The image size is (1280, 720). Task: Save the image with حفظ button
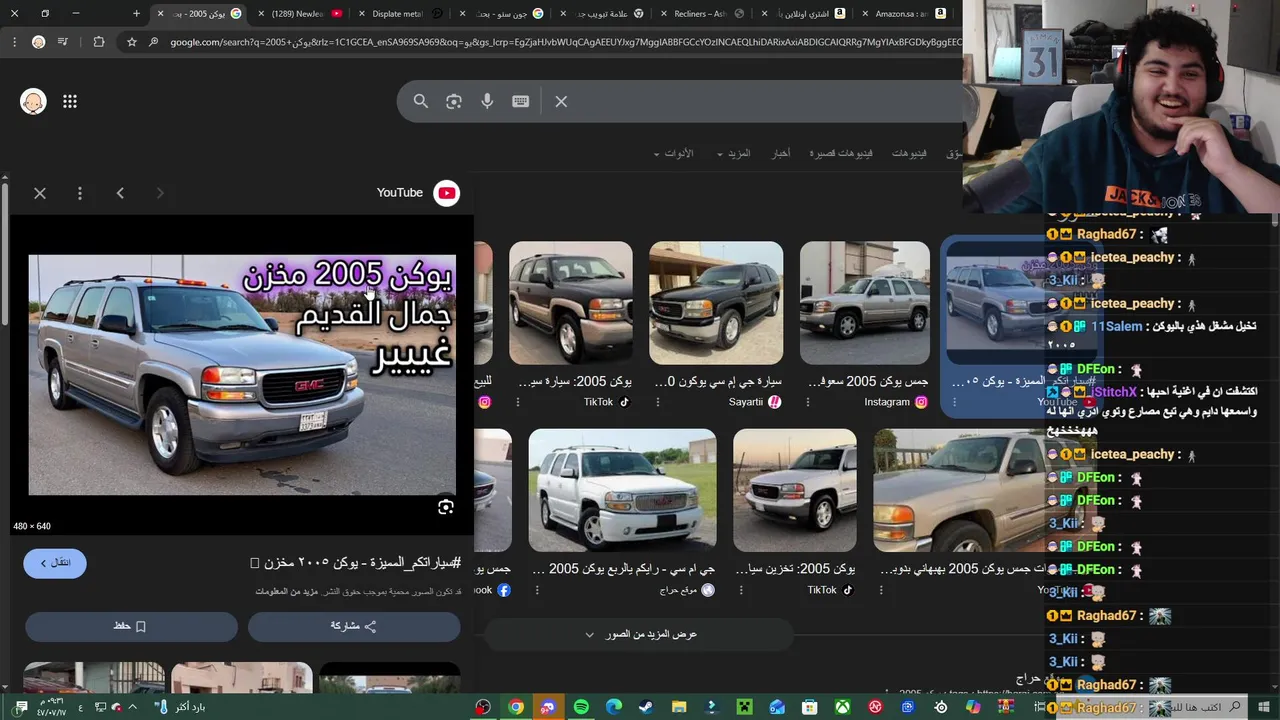point(131,626)
